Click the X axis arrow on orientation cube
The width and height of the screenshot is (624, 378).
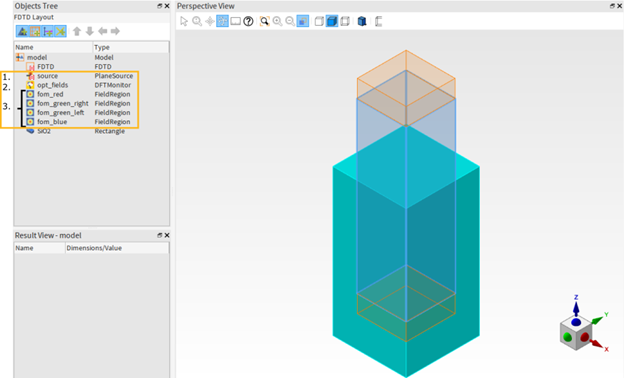[598, 344]
